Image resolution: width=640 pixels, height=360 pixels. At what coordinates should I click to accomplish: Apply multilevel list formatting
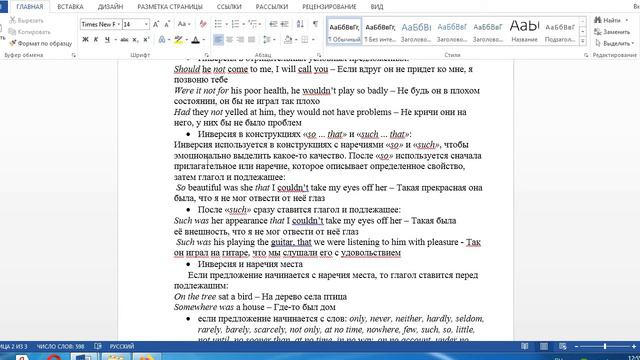252,24
